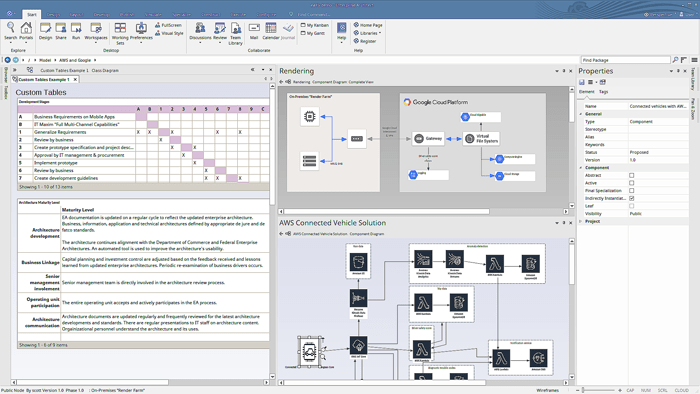
Task: Click the Help book icon
Action: (342, 28)
